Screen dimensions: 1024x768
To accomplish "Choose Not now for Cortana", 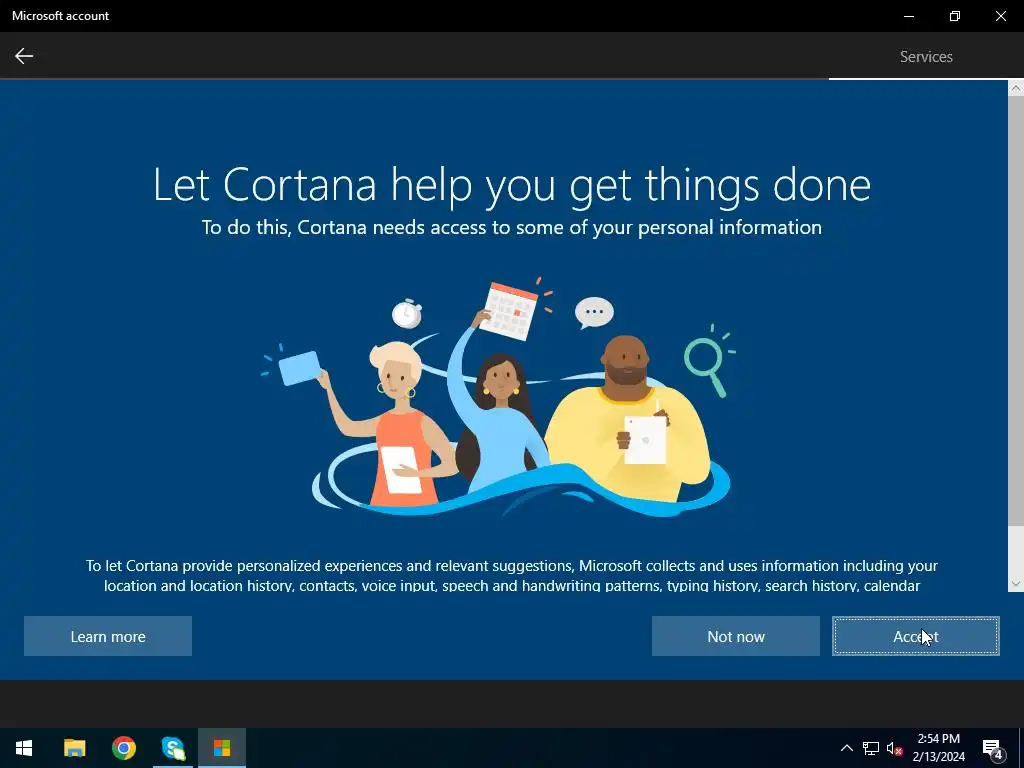I will pos(735,636).
